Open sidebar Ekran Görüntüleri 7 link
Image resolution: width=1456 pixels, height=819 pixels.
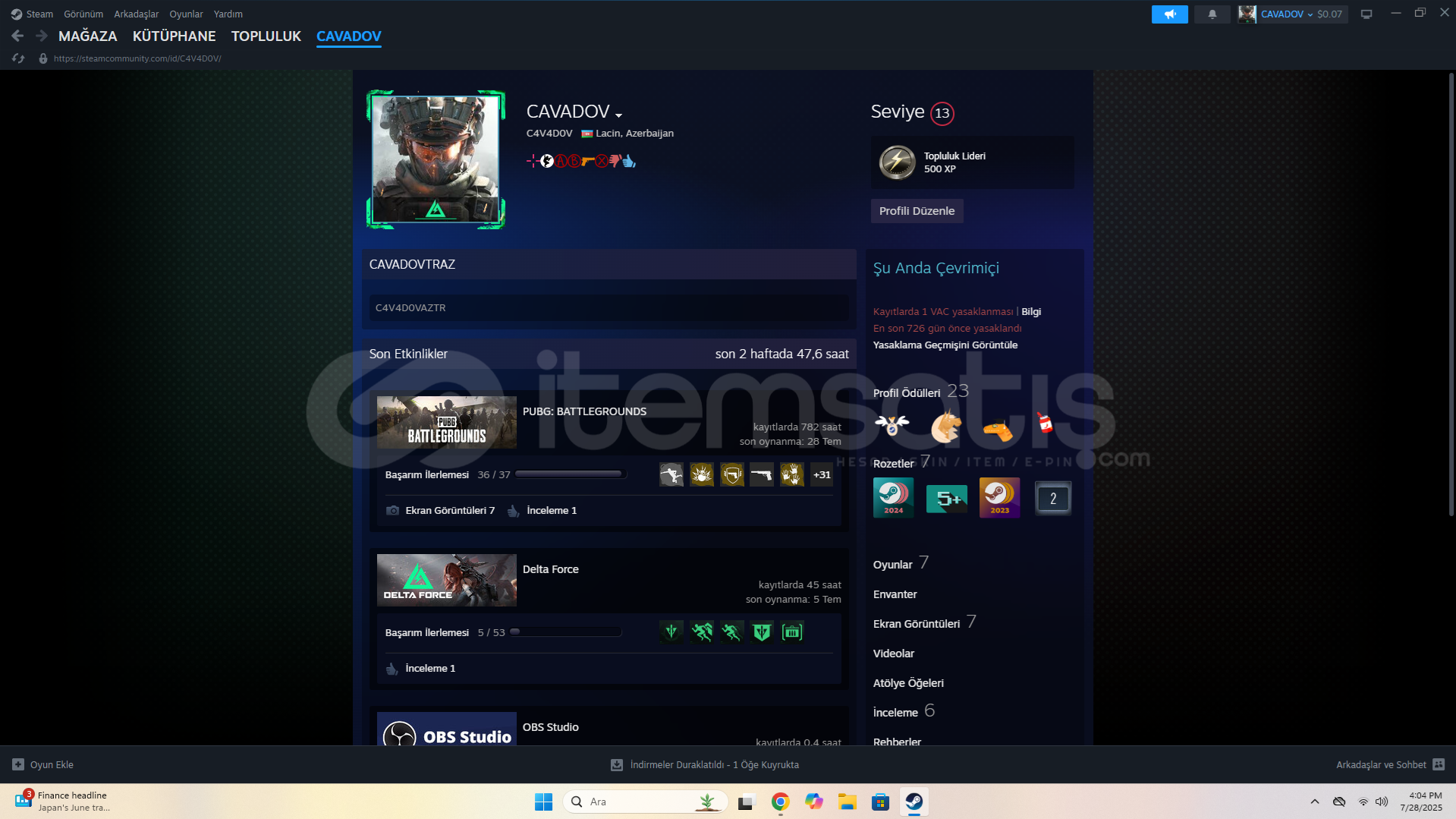coord(924,622)
